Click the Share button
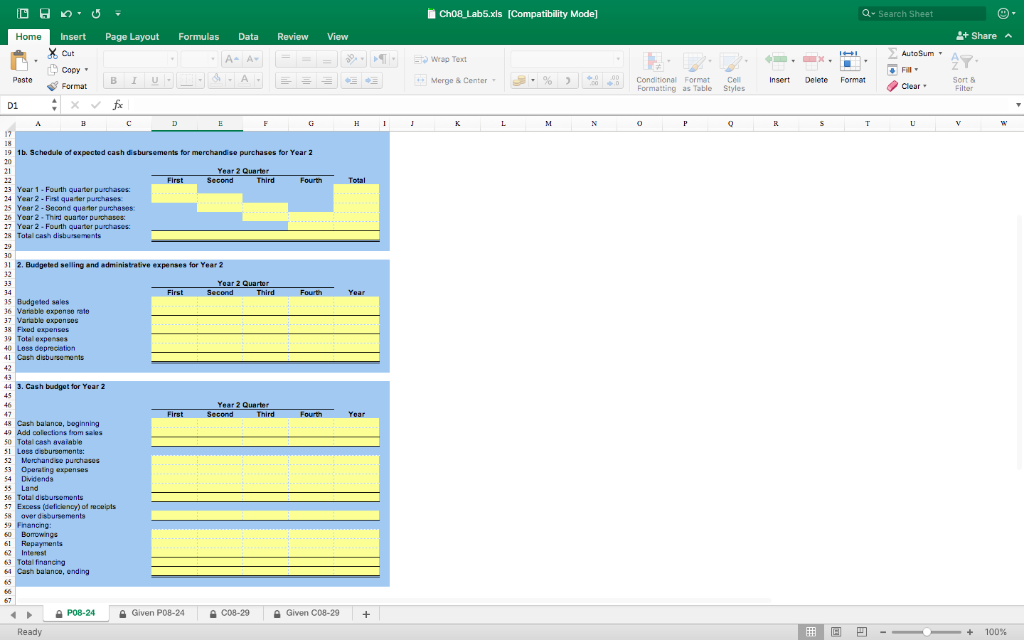1024x640 pixels. pos(985,34)
